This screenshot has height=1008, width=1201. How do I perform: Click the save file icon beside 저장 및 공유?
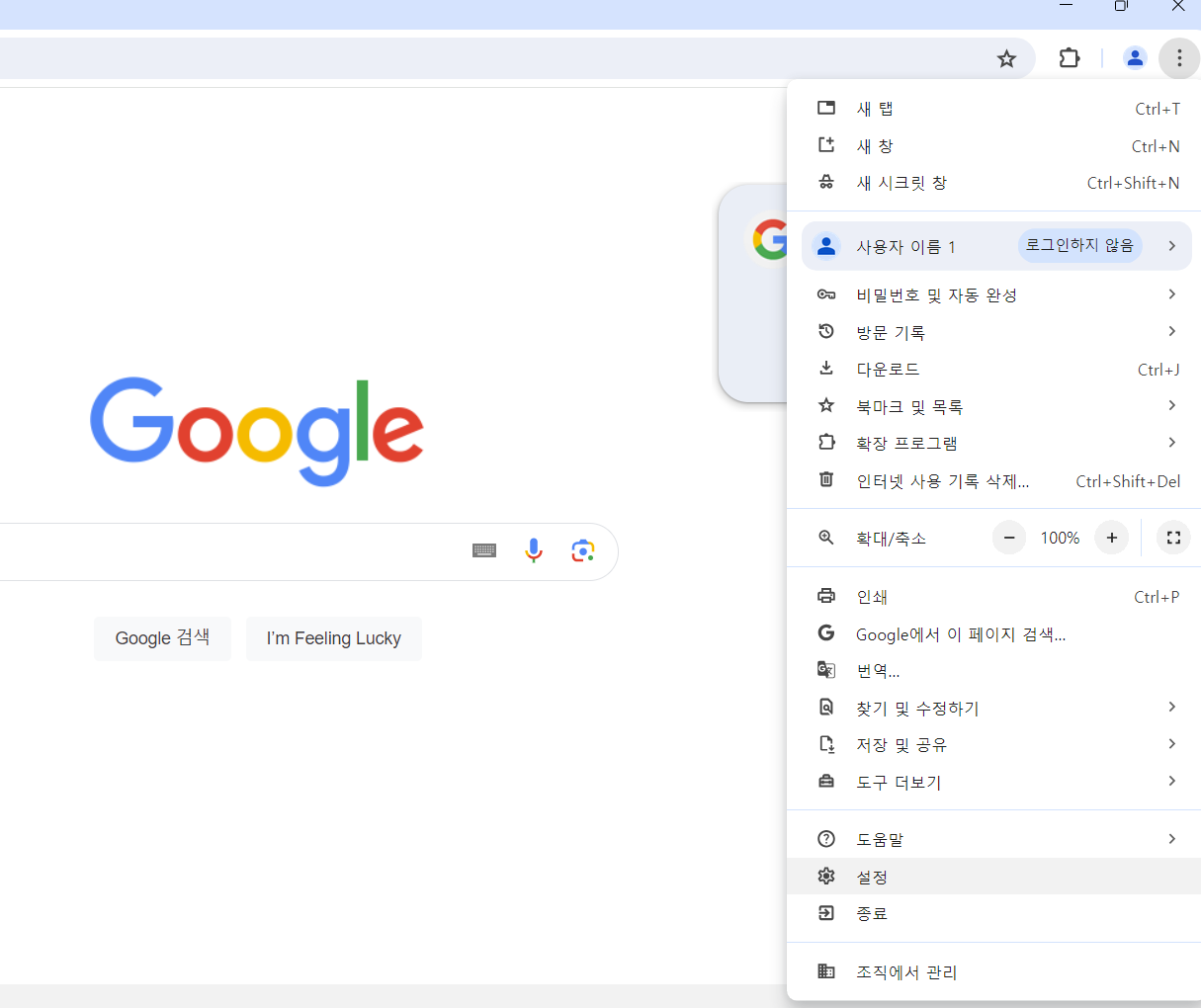826,744
